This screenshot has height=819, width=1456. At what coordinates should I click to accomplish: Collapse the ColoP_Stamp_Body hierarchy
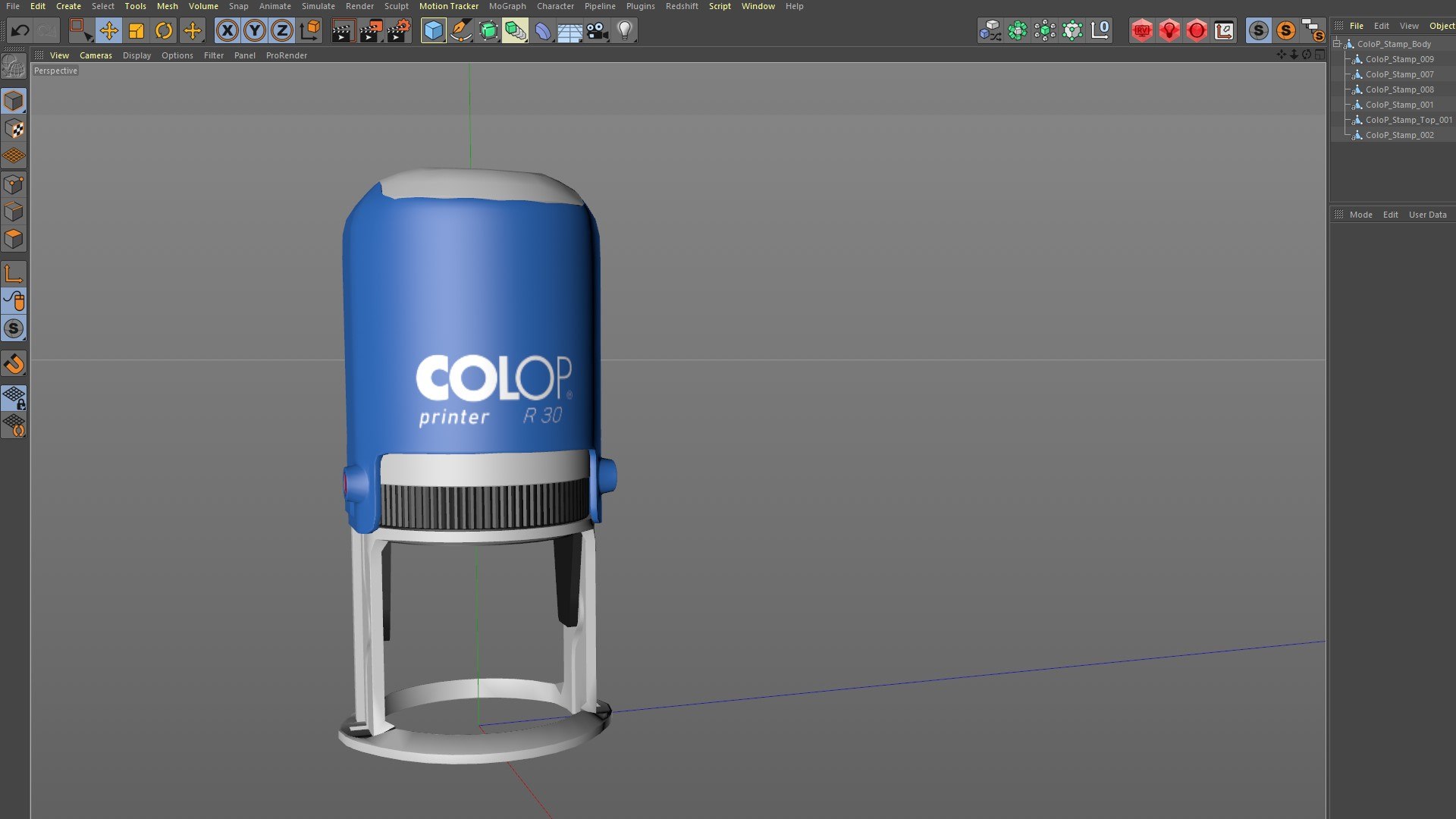click(x=1337, y=44)
